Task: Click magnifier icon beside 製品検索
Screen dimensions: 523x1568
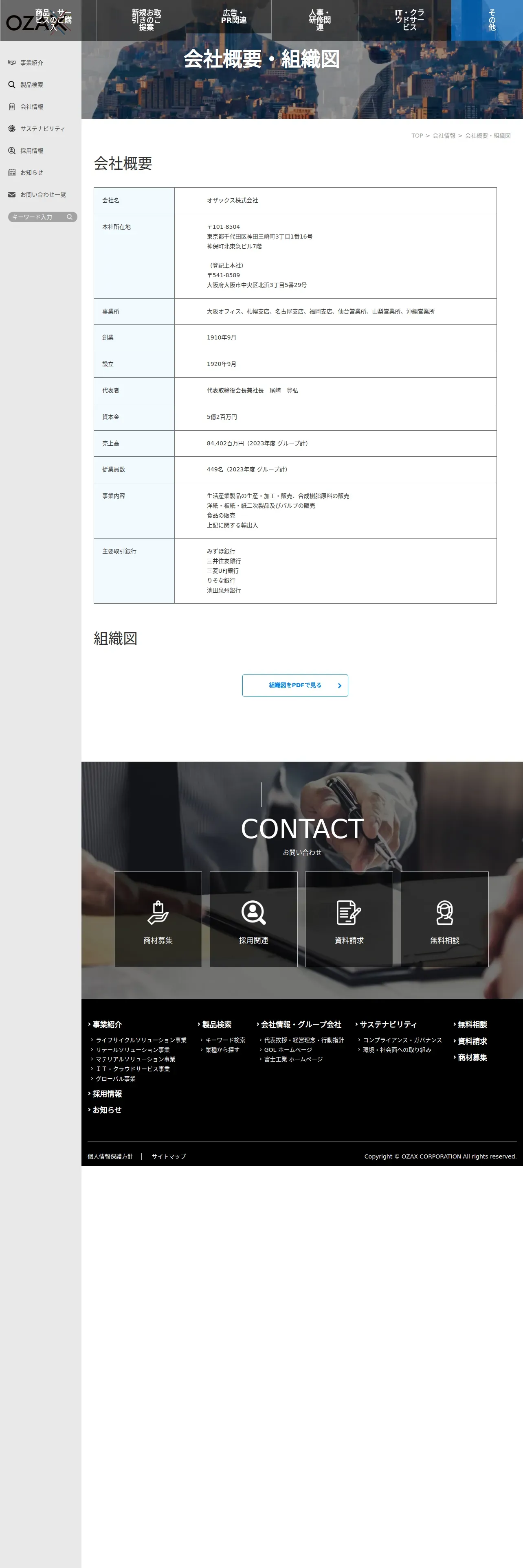Action: point(11,85)
